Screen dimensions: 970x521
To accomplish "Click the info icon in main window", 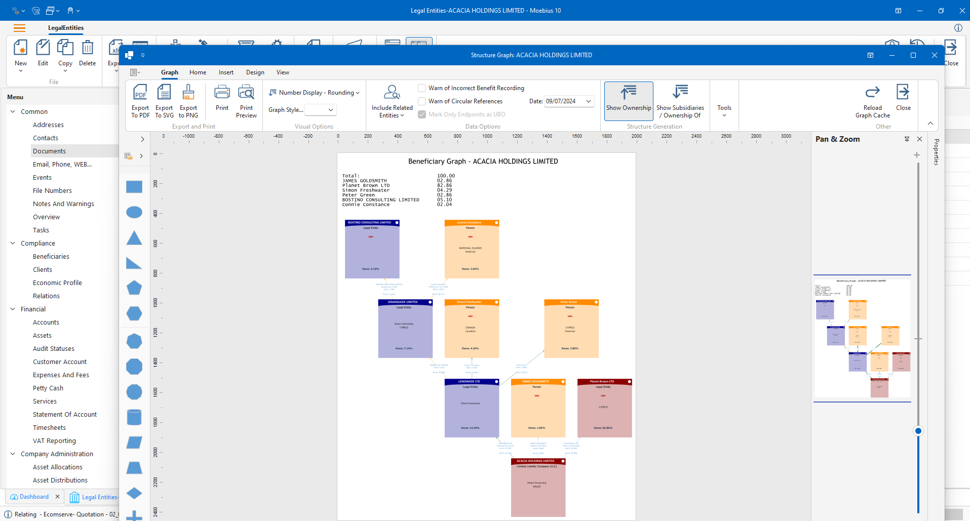I will pyautogui.click(x=958, y=28).
